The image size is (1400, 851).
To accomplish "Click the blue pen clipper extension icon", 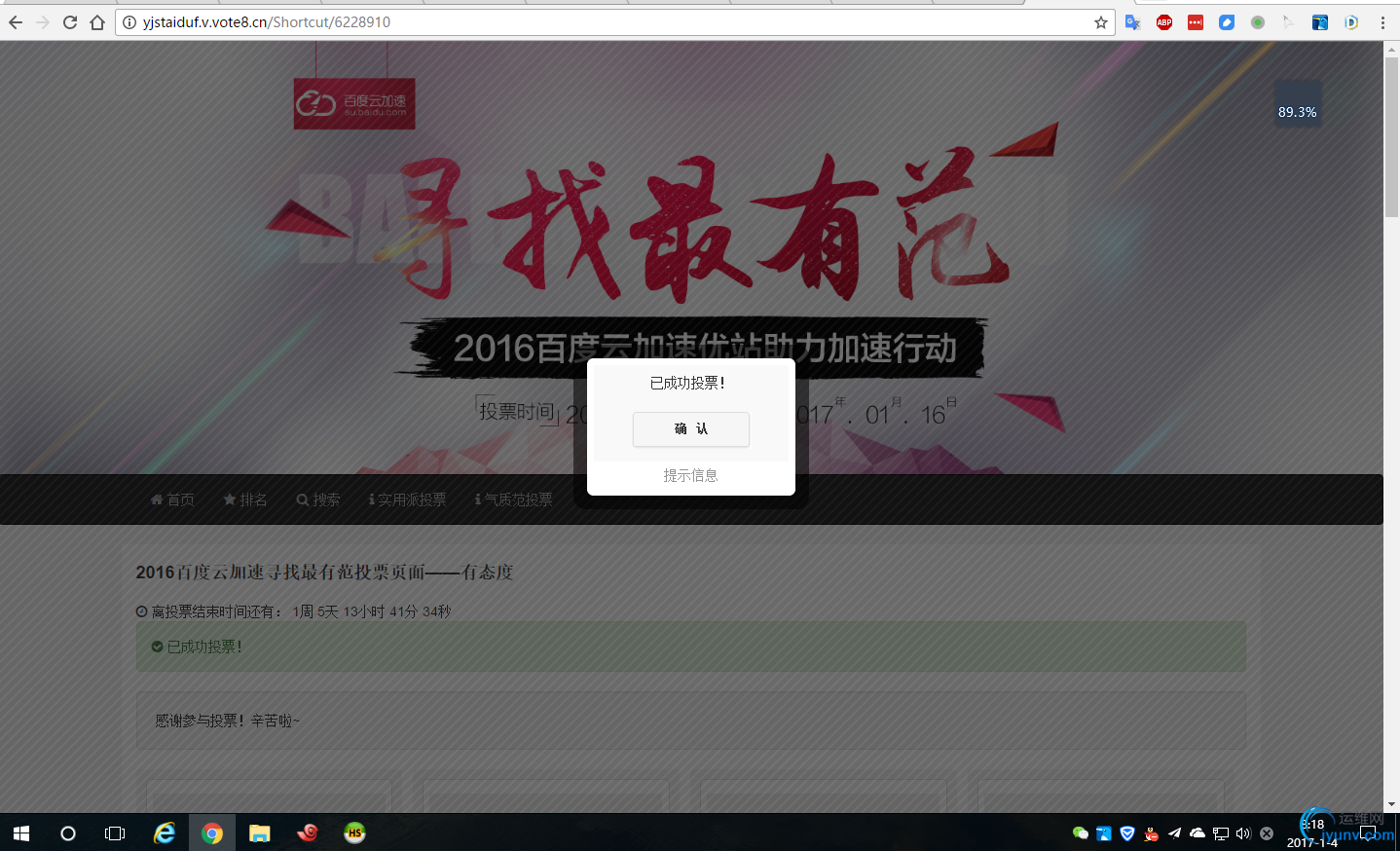I will tap(1226, 21).
